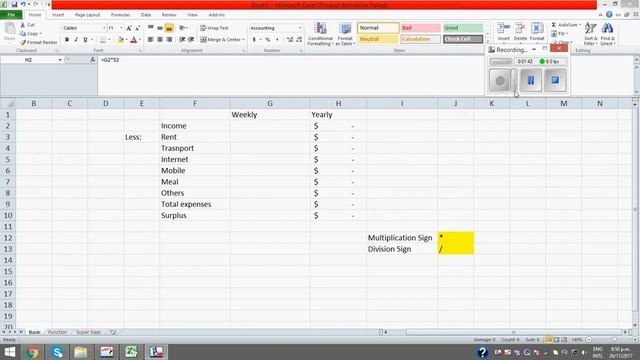The height and width of the screenshot is (360, 640).
Task: Click the Increase Font Size icon
Action: [x=129, y=28]
